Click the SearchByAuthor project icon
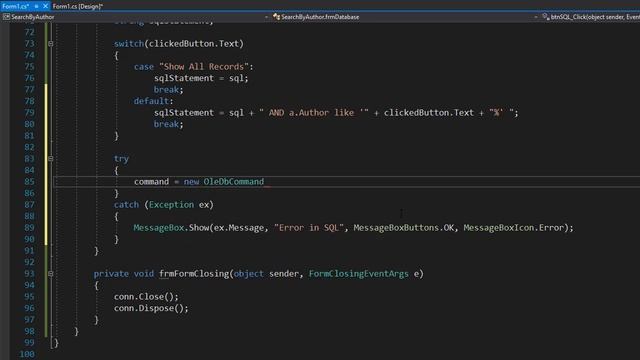The image size is (640, 360). pos(6,17)
